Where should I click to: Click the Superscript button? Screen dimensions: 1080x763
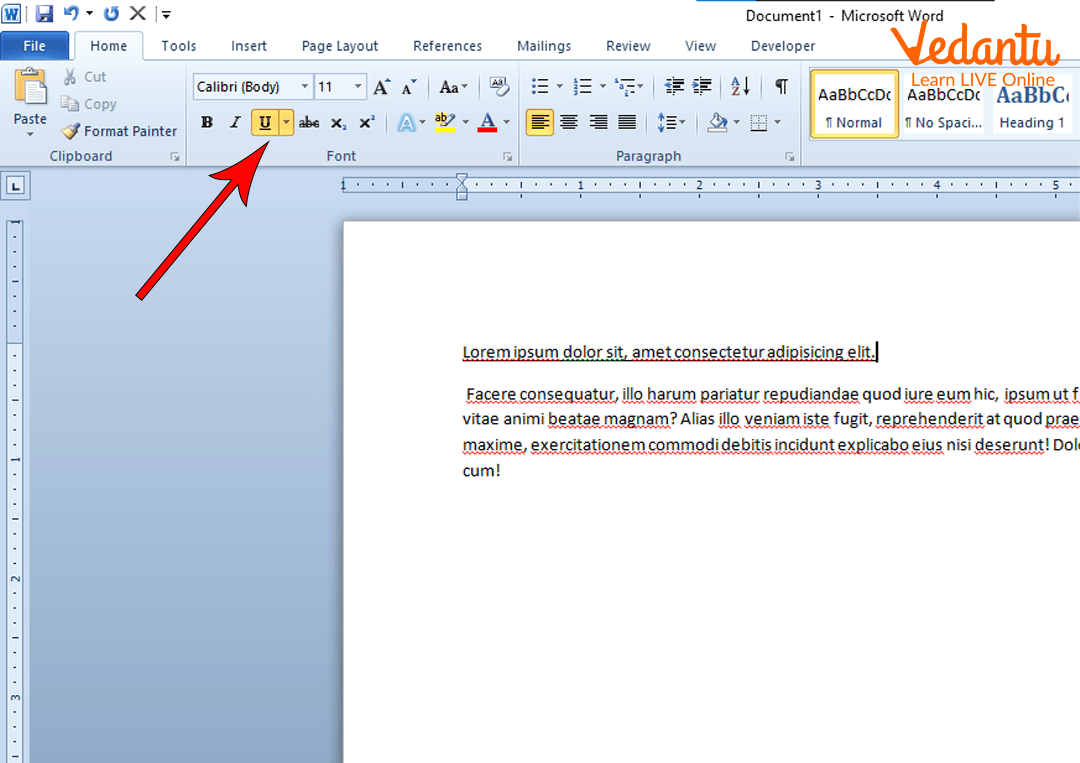pos(367,123)
